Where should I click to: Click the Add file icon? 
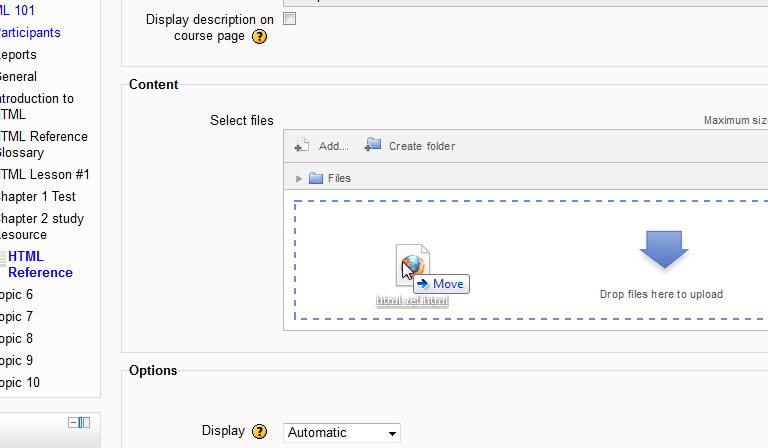(301, 146)
